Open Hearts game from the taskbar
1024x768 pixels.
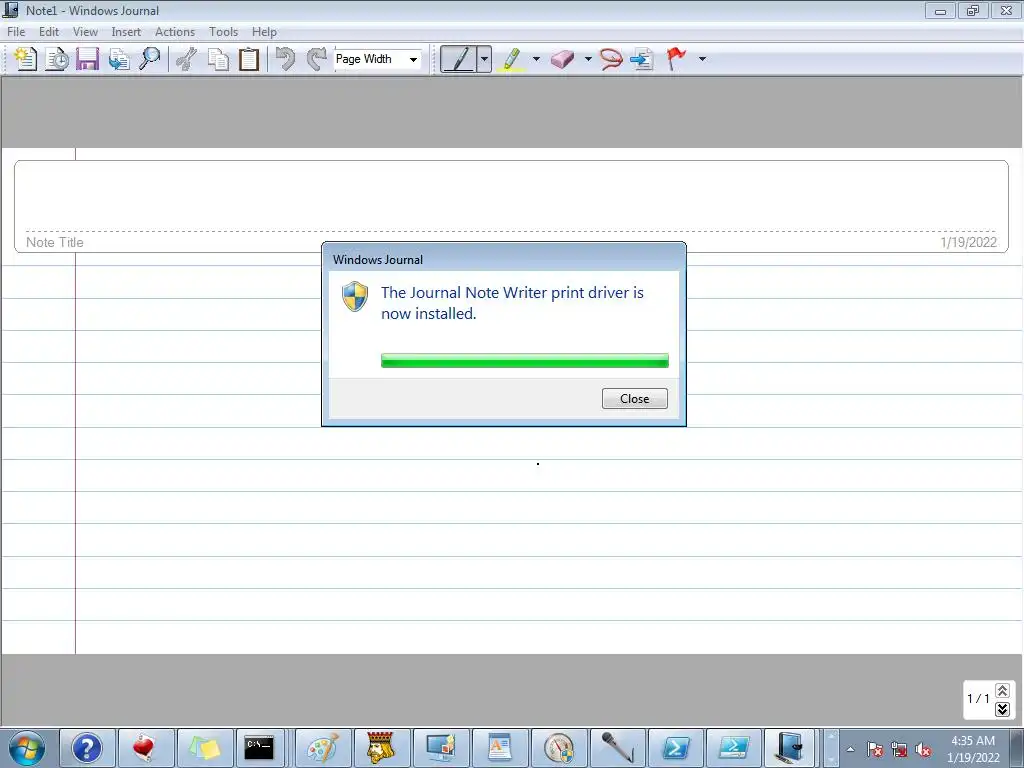(145, 748)
